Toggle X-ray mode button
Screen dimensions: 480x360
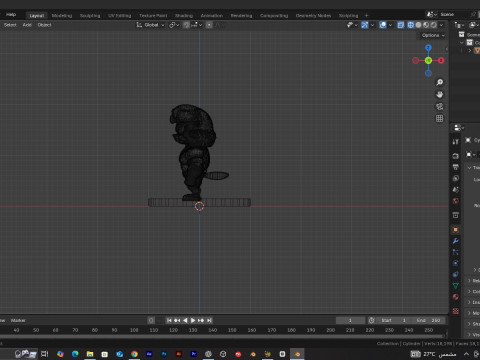click(401, 25)
